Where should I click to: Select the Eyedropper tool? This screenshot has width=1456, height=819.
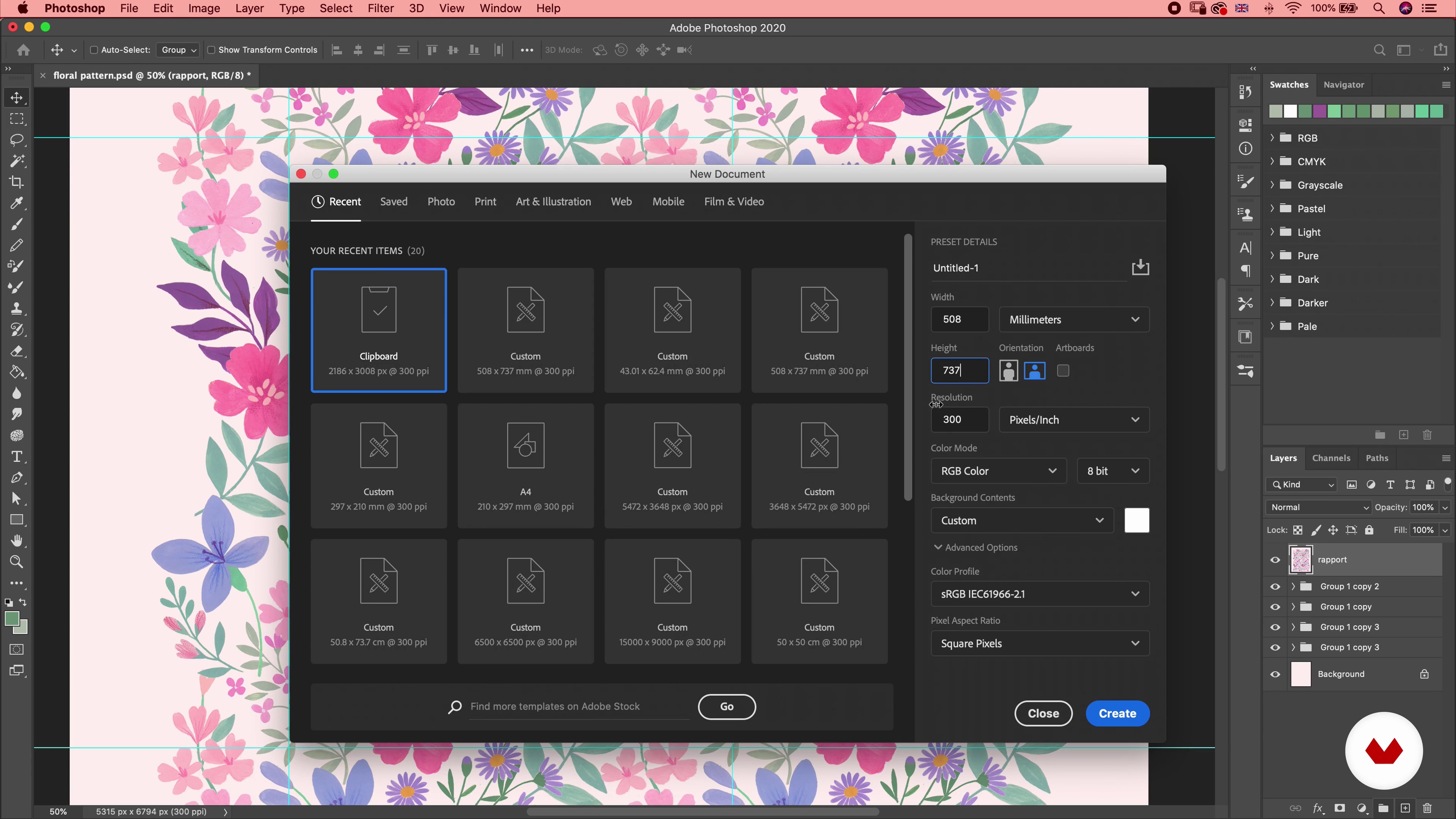[16, 203]
